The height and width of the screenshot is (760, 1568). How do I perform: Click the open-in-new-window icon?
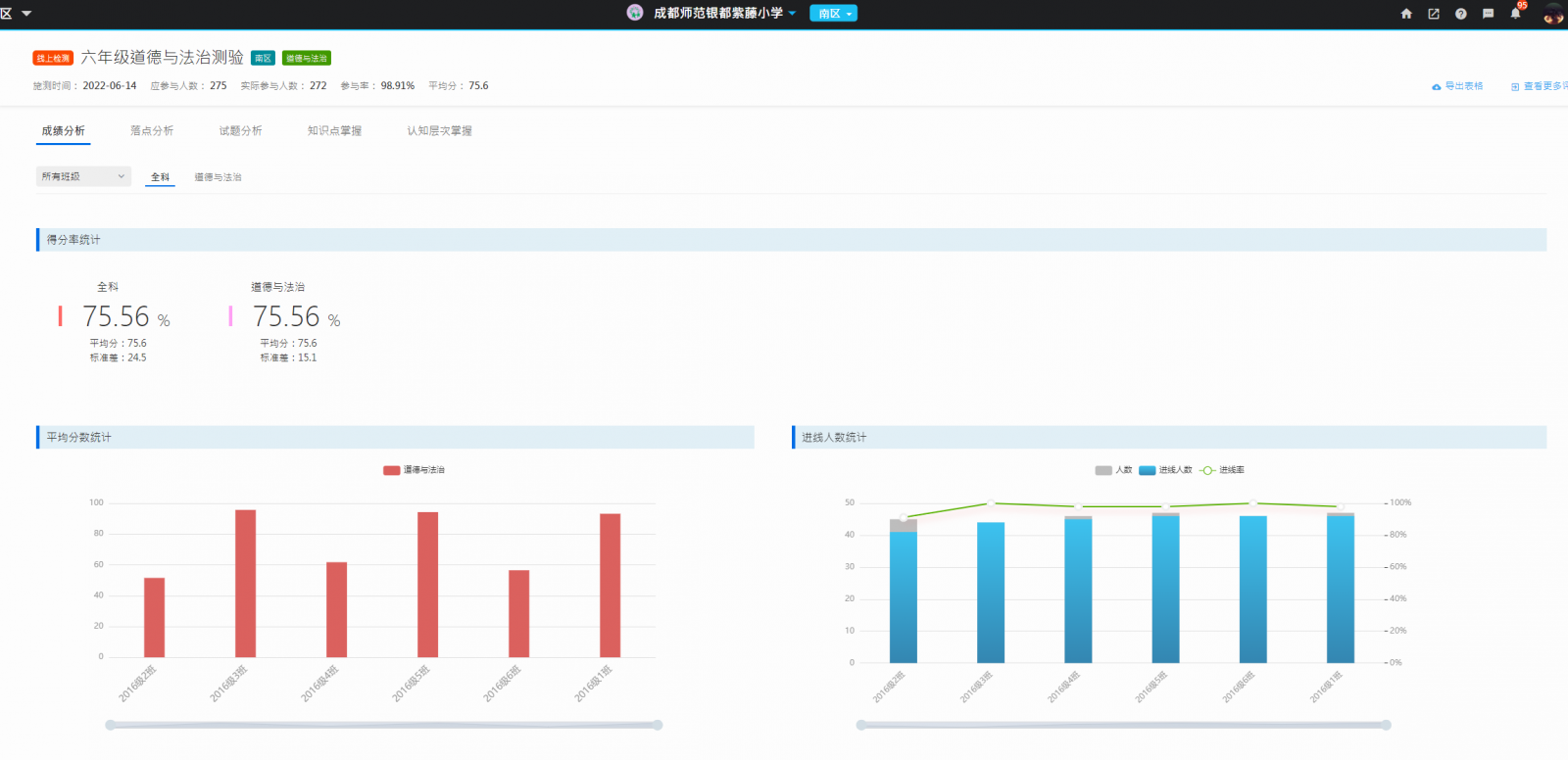[1434, 14]
